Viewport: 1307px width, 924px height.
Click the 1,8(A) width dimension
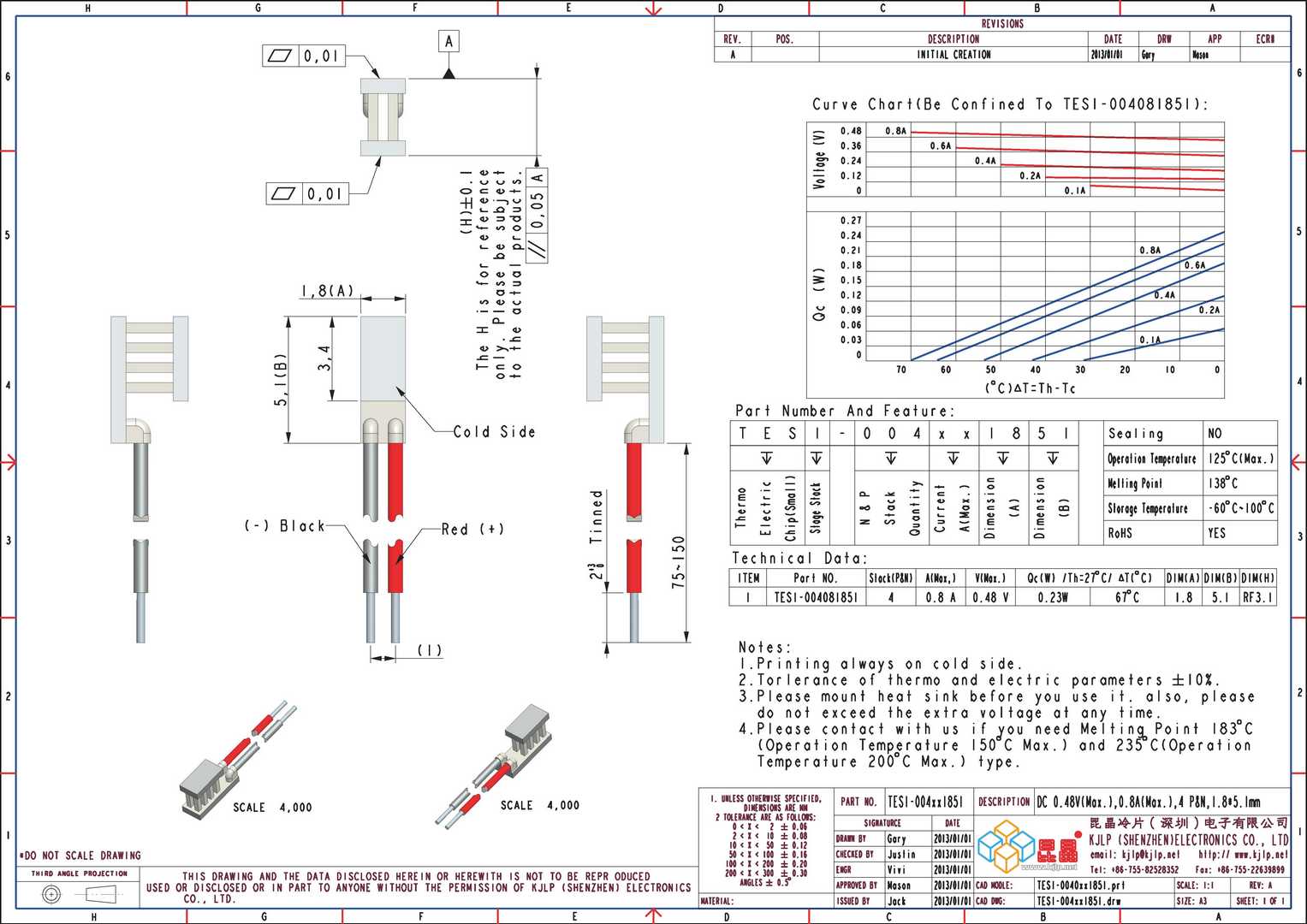327,291
